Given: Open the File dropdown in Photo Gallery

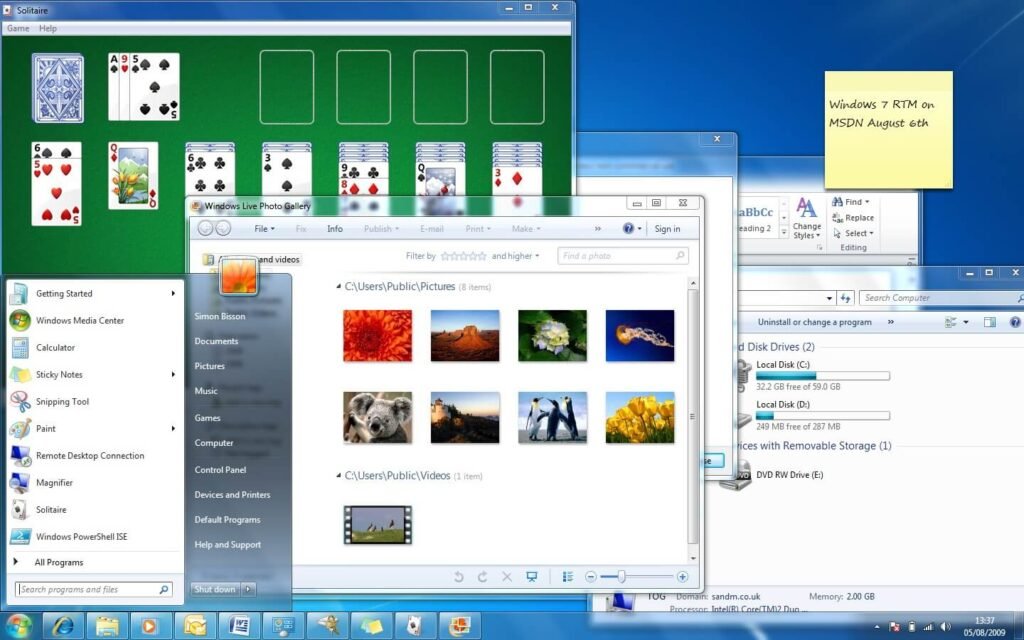Looking at the screenshot, I should [x=264, y=229].
